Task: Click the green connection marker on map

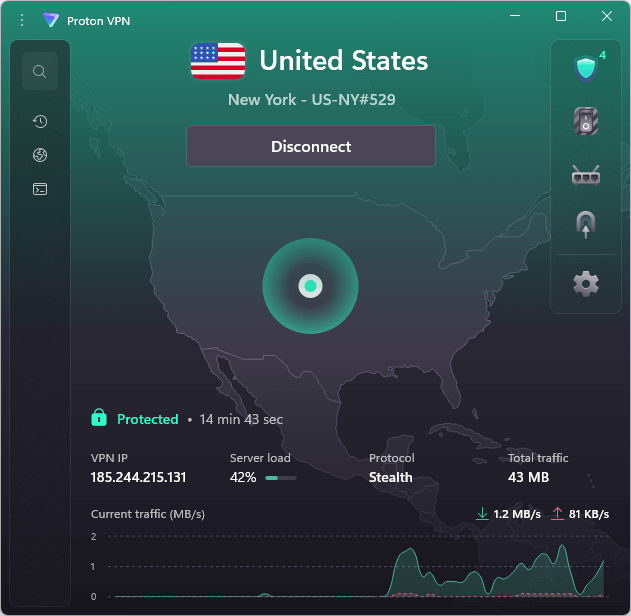Action: tap(310, 286)
